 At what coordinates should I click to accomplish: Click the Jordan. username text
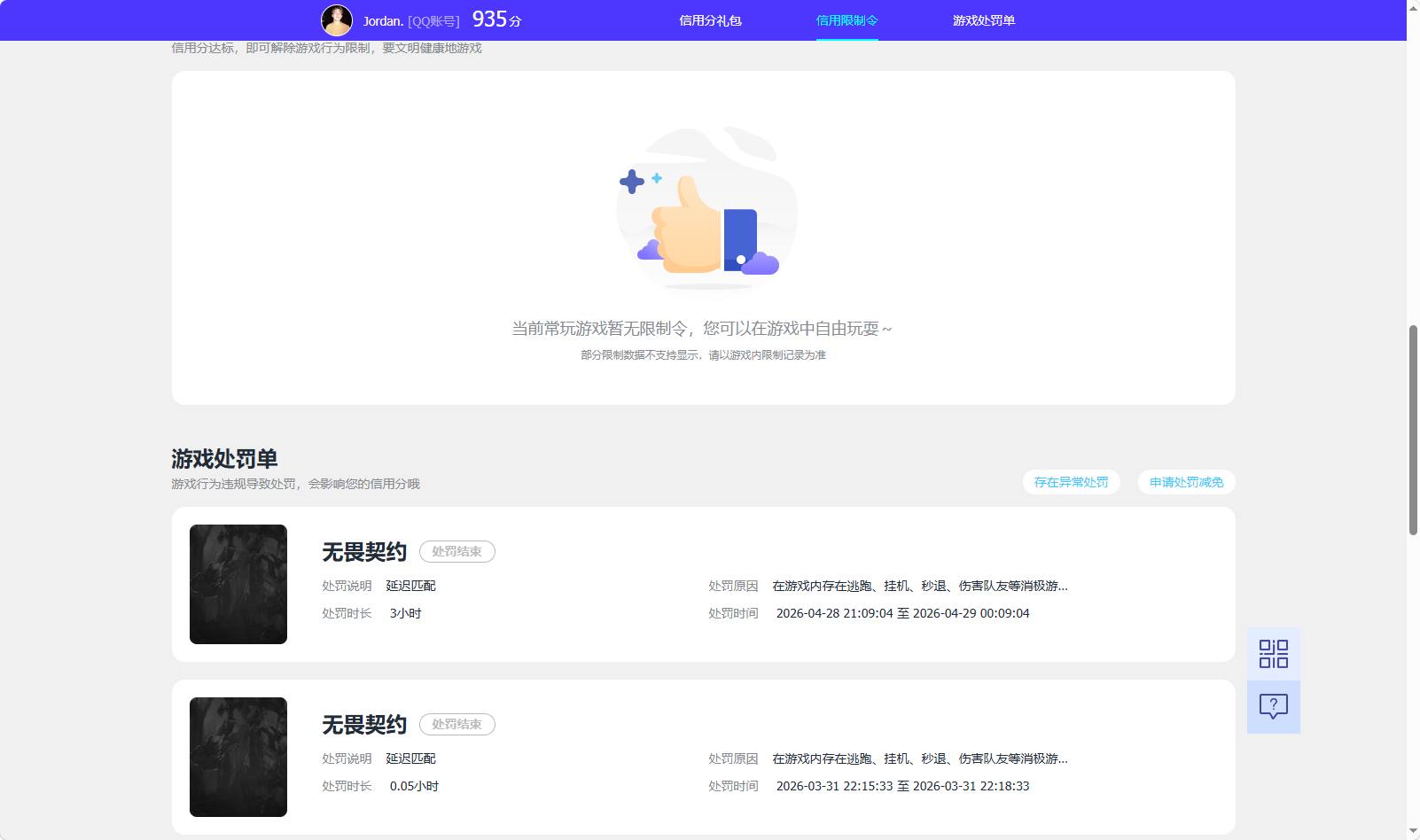(383, 20)
